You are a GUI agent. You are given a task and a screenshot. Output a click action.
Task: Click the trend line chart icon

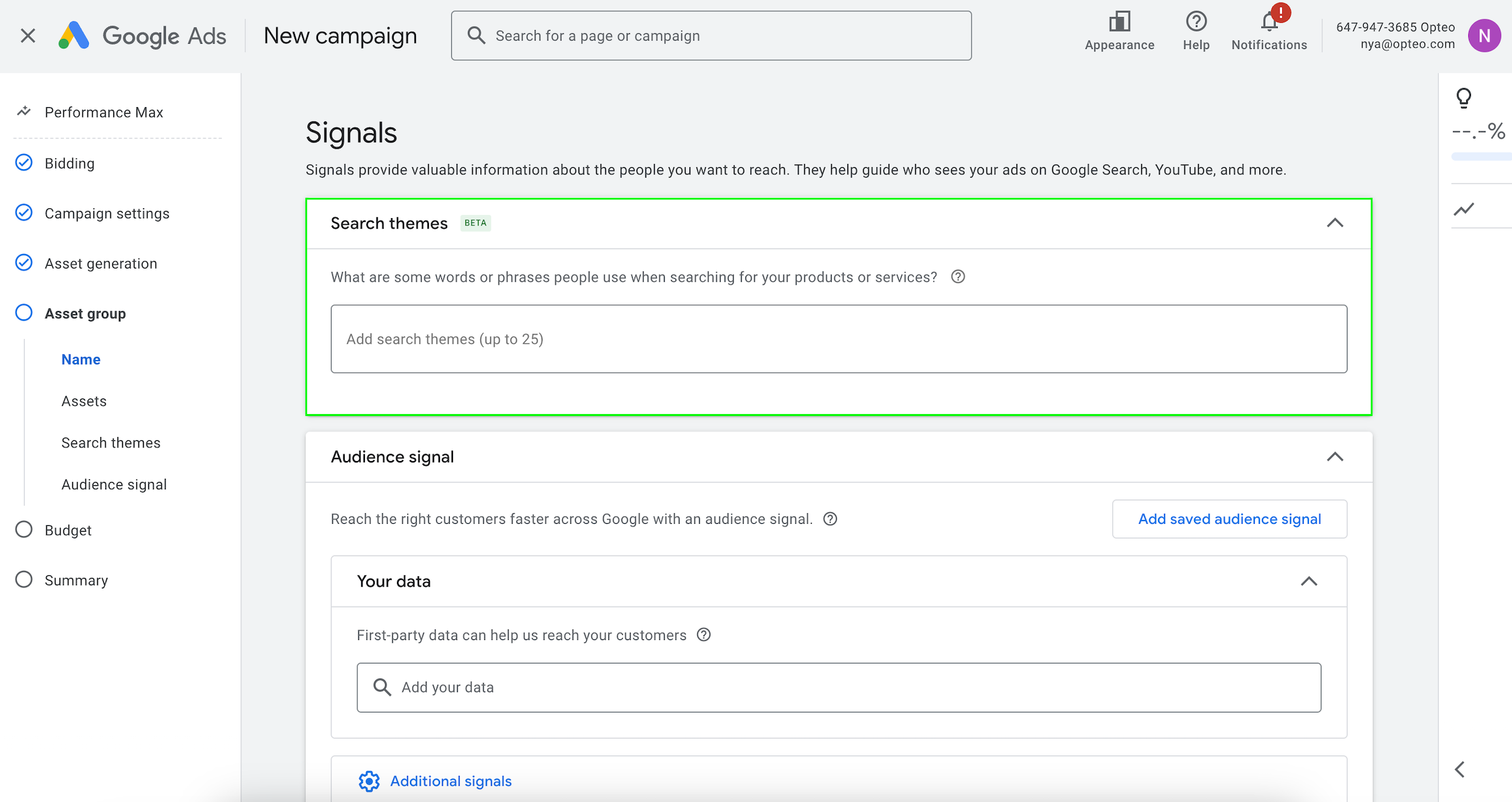pyautogui.click(x=1464, y=209)
